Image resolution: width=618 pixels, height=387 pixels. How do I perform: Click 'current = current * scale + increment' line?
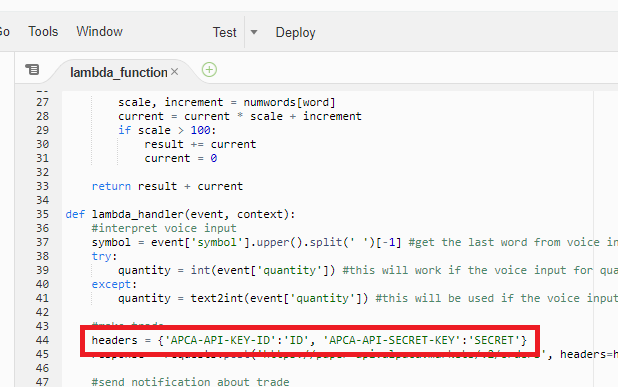(x=240, y=116)
